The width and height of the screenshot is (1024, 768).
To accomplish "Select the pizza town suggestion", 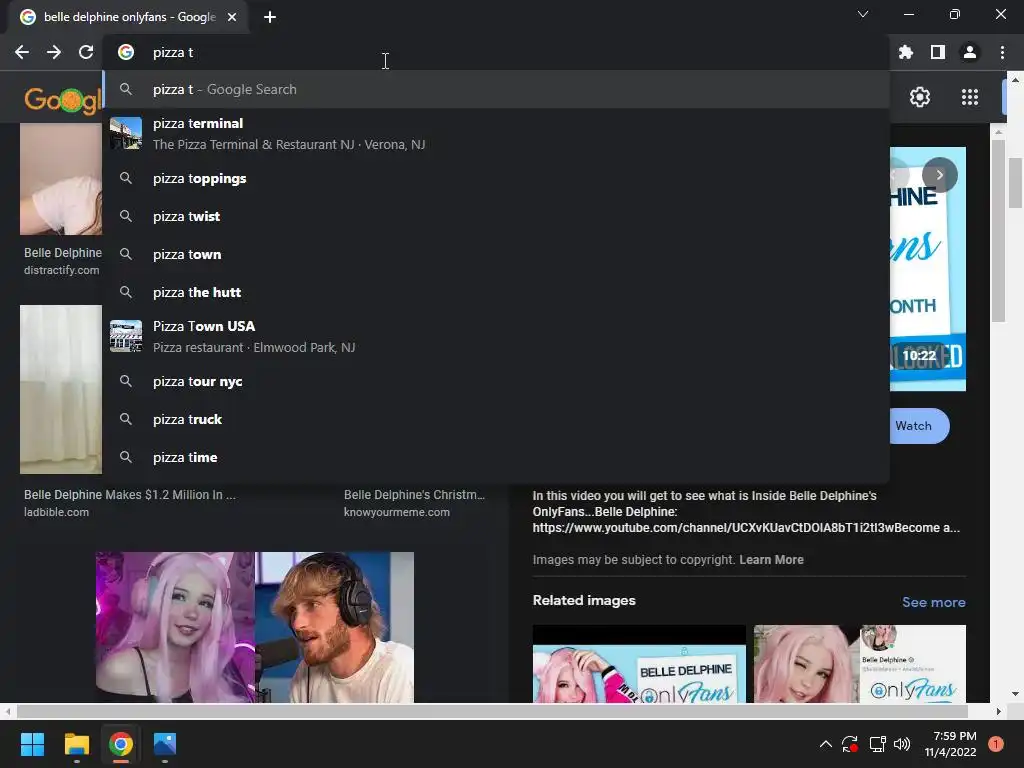I will click(x=496, y=254).
